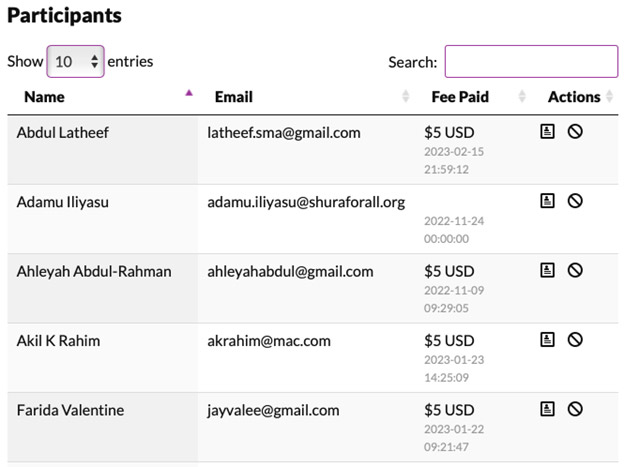Image resolution: width=624 pixels, height=467 pixels.
Task: Click email adamu.iliyasu@shuraforall.org
Action: [x=306, y=202]
